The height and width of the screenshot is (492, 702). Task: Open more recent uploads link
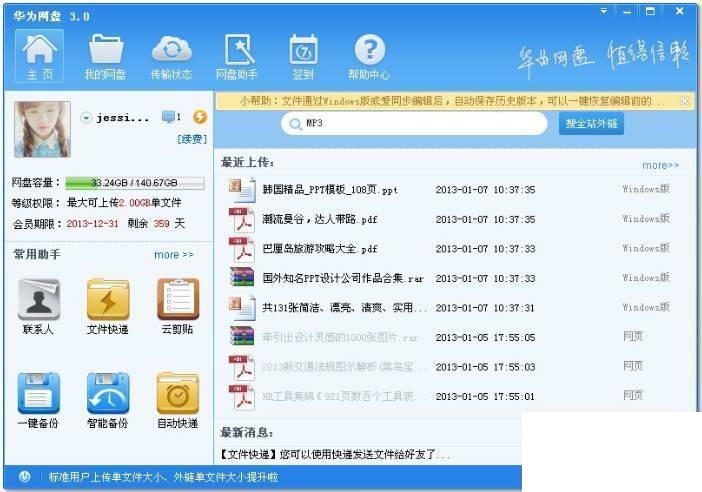(x=660, y=165)
